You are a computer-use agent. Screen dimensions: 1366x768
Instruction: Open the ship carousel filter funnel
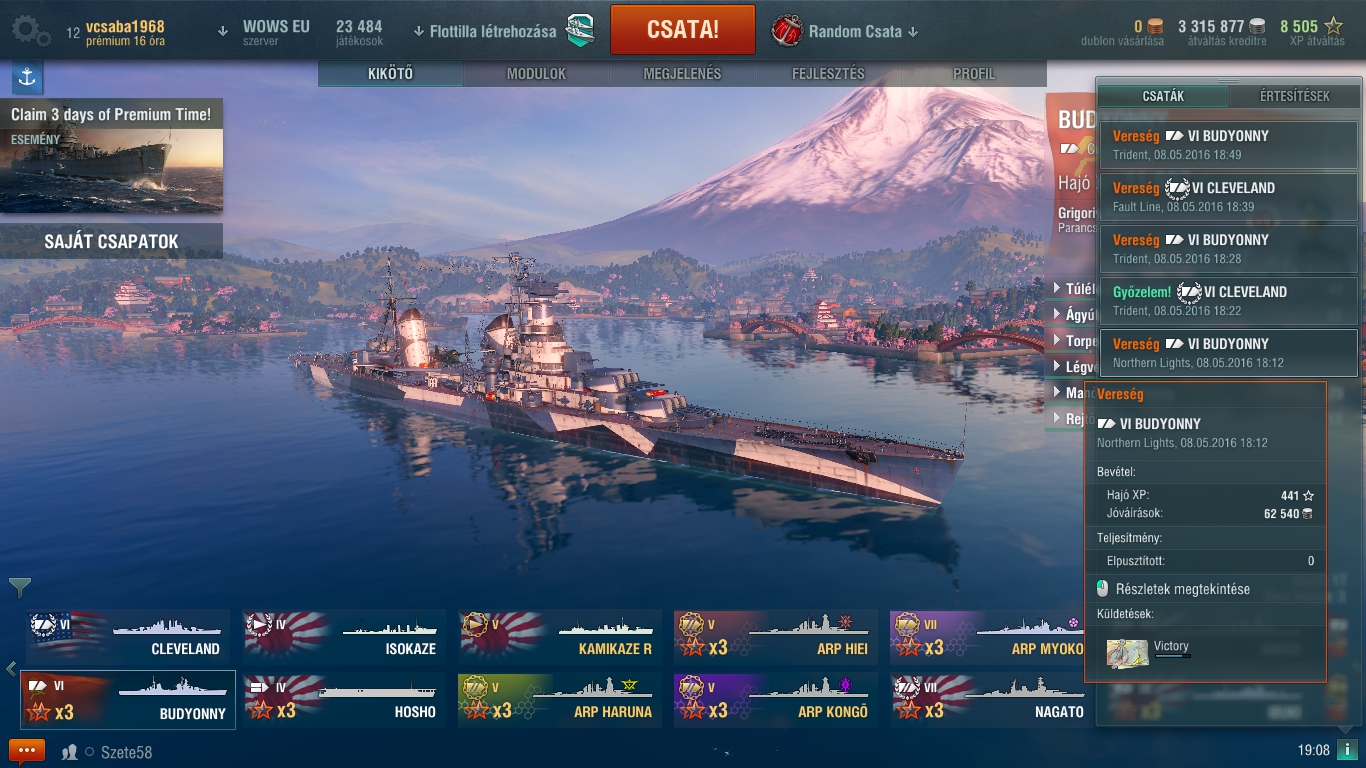19,587
